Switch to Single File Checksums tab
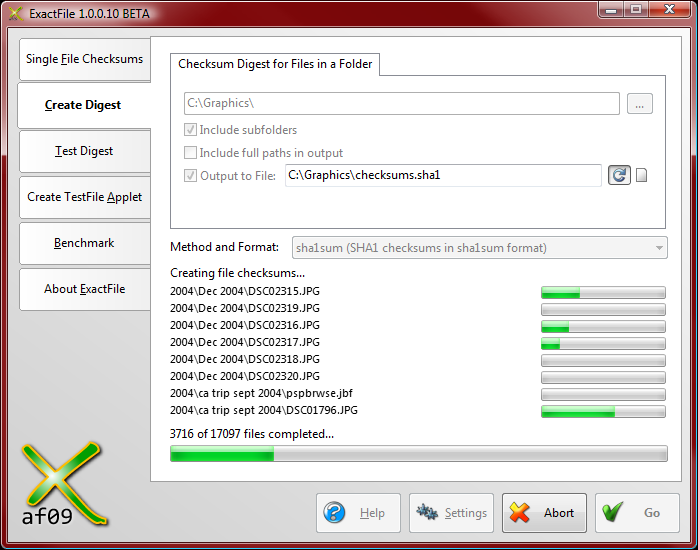The image size is (698, 550). (x=85, y=59)
